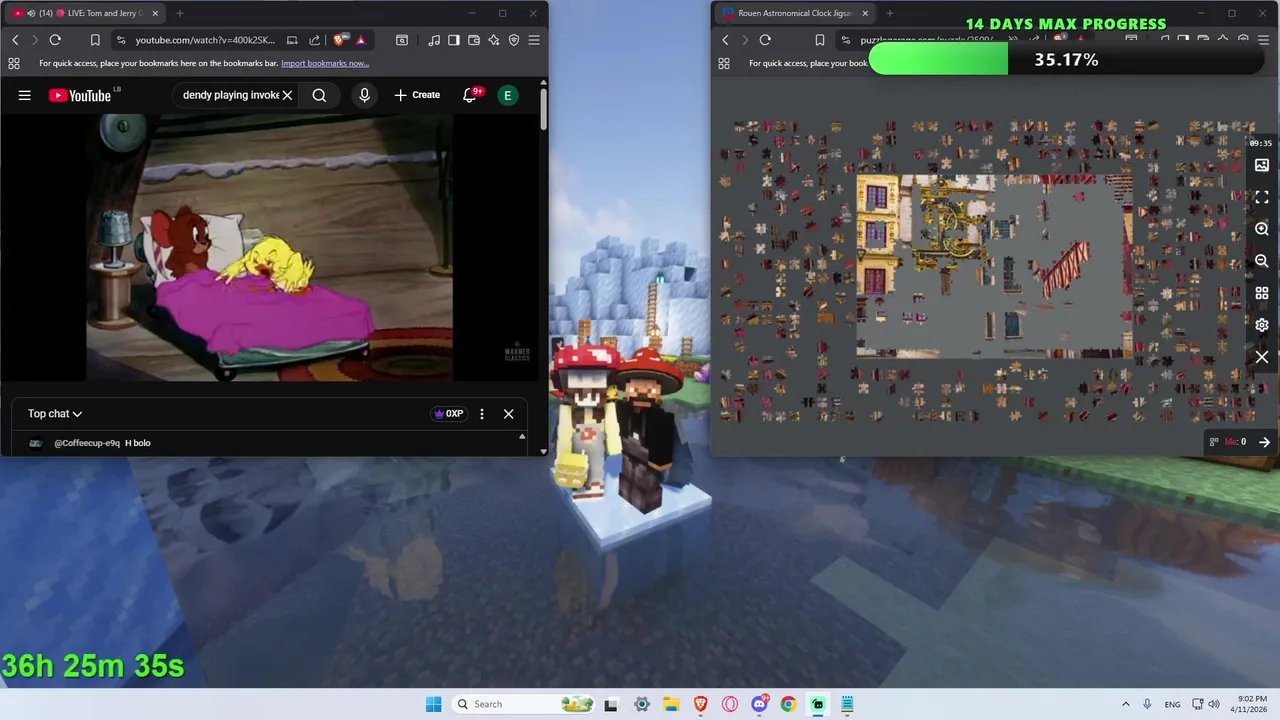Screen dimensions: 1280x720
Task: Run the YouTube search magnifier button
Action: (x=319, y=95)
